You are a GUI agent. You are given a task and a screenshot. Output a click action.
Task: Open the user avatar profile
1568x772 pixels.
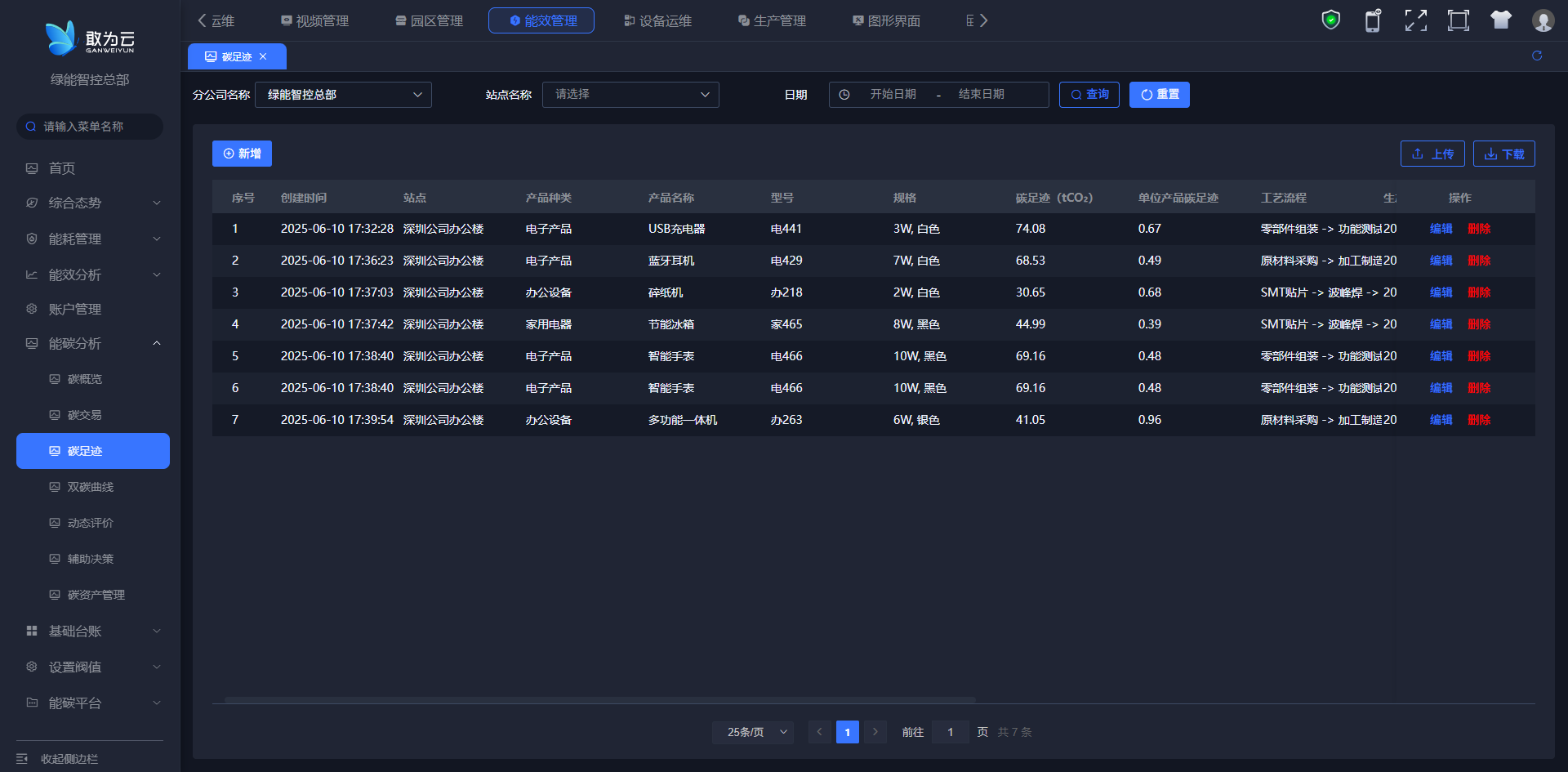pyautogui.click(x=1543, y=20)
